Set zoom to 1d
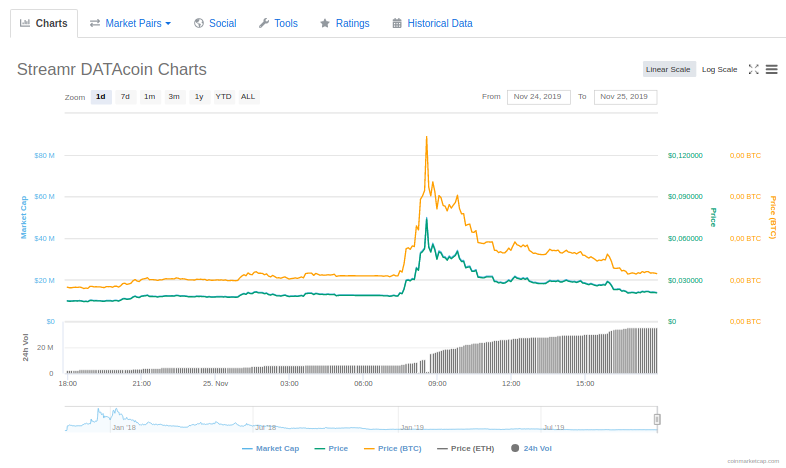 (101, 97)
